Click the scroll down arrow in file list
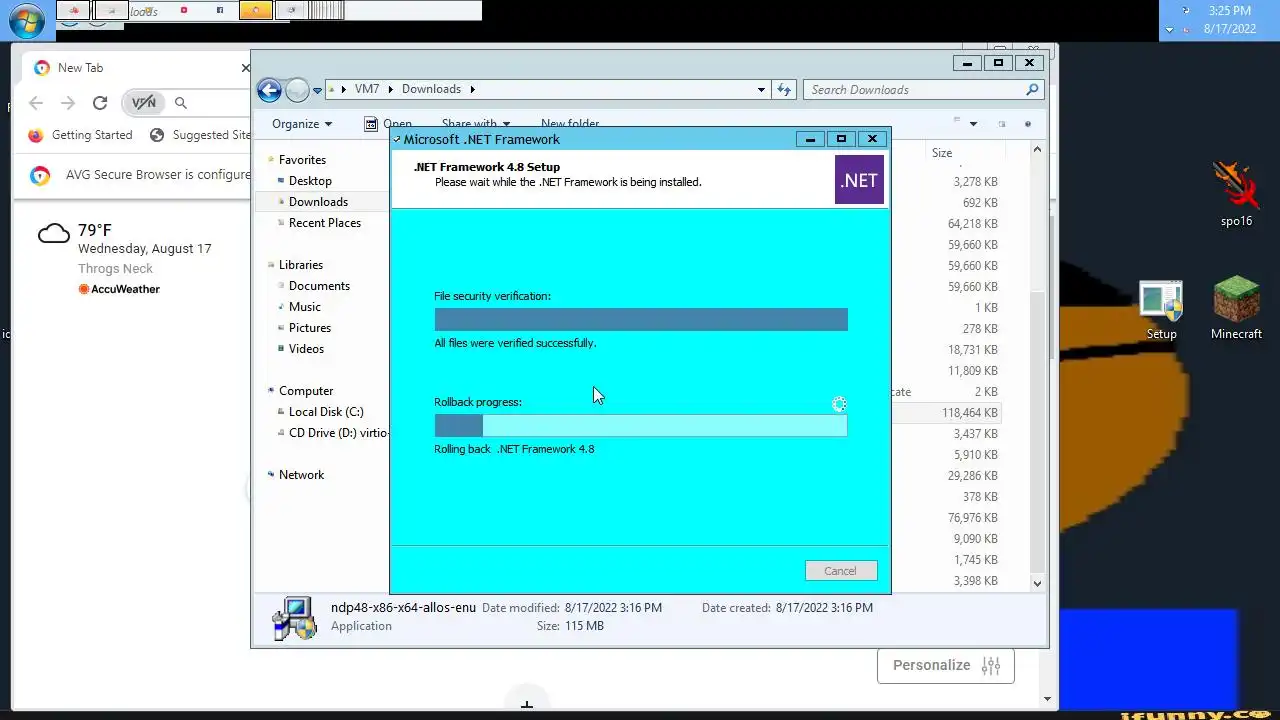The height and width of the screenshot is (720, 1280). [x=1037, y=583]
